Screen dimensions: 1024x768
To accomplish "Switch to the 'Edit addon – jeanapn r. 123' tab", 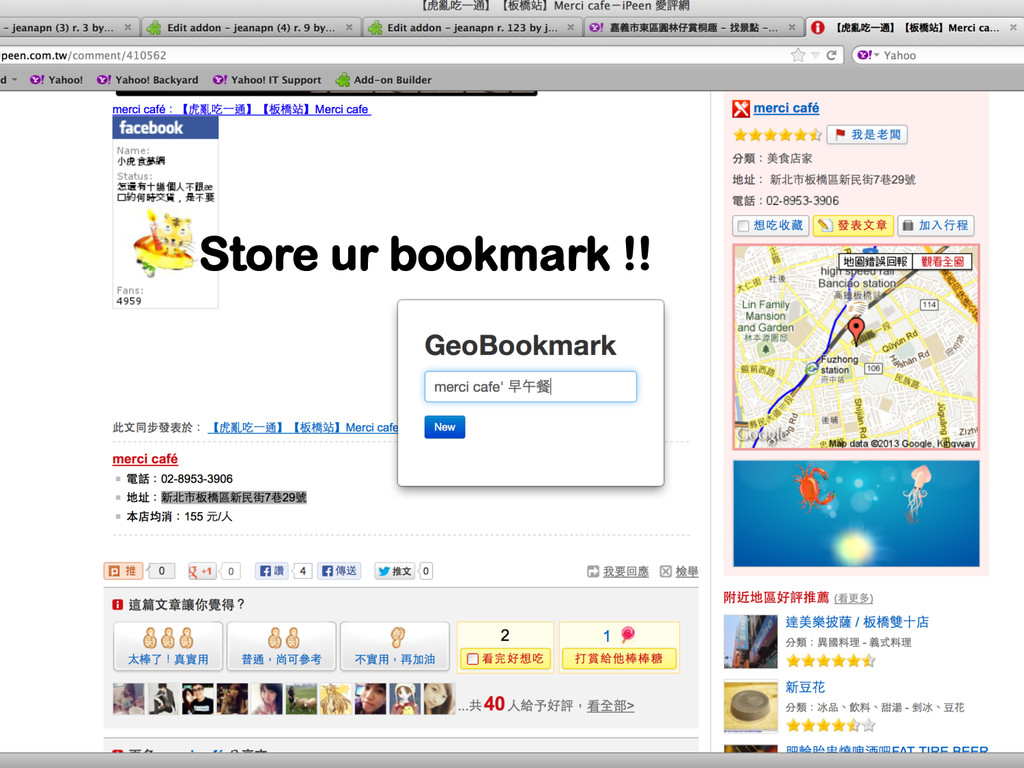I will point(472,27).
